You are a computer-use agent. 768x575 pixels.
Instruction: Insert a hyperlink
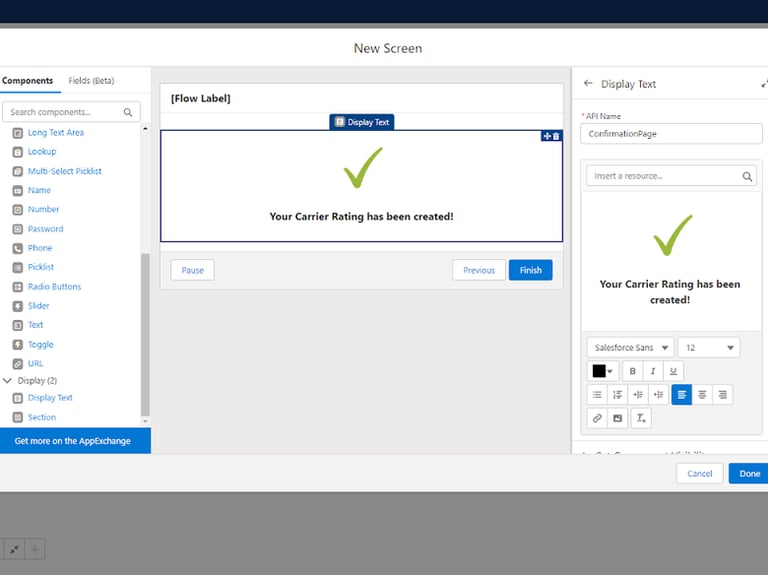[x=597, y=418]
